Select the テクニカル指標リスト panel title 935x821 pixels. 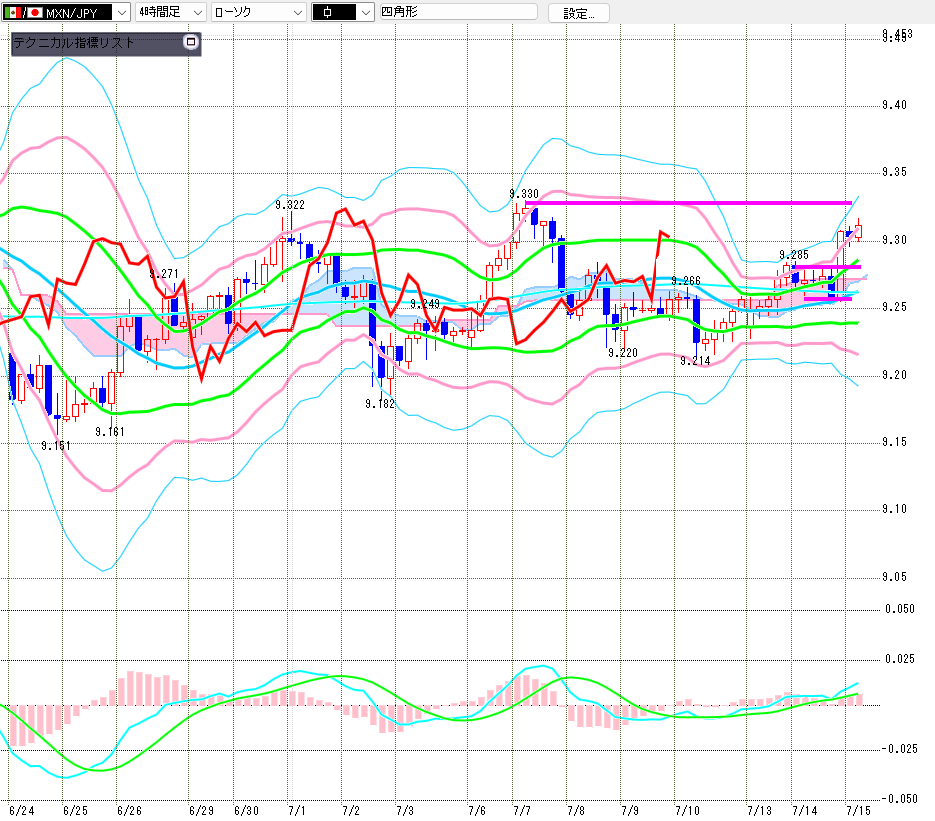(x=73, y=42)
